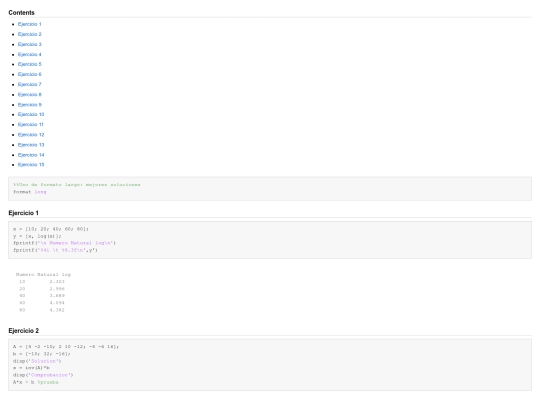Follow the Ejercicio 12 link
Image resolution: width=540 pixels, height=405 pixels.
[31, 134]
